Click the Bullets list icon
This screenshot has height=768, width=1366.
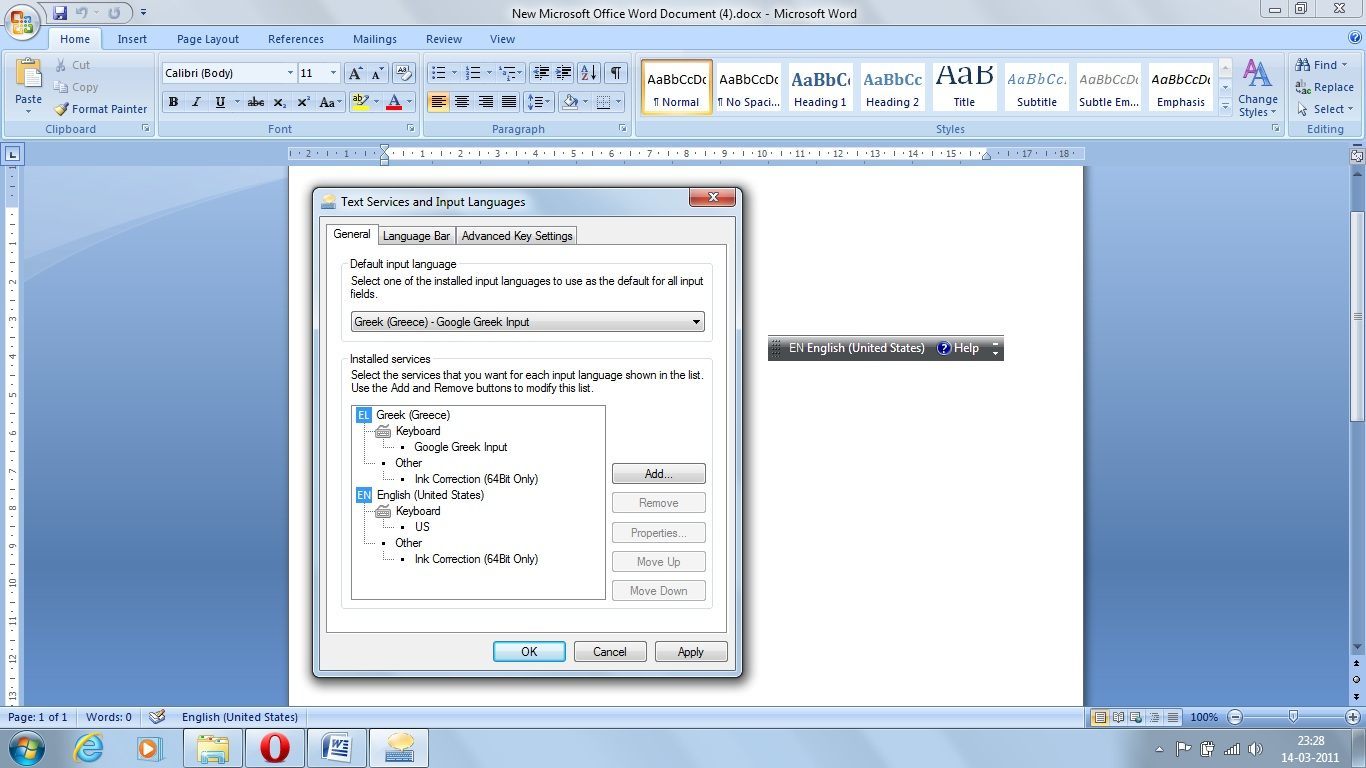(x=437, y=73)
